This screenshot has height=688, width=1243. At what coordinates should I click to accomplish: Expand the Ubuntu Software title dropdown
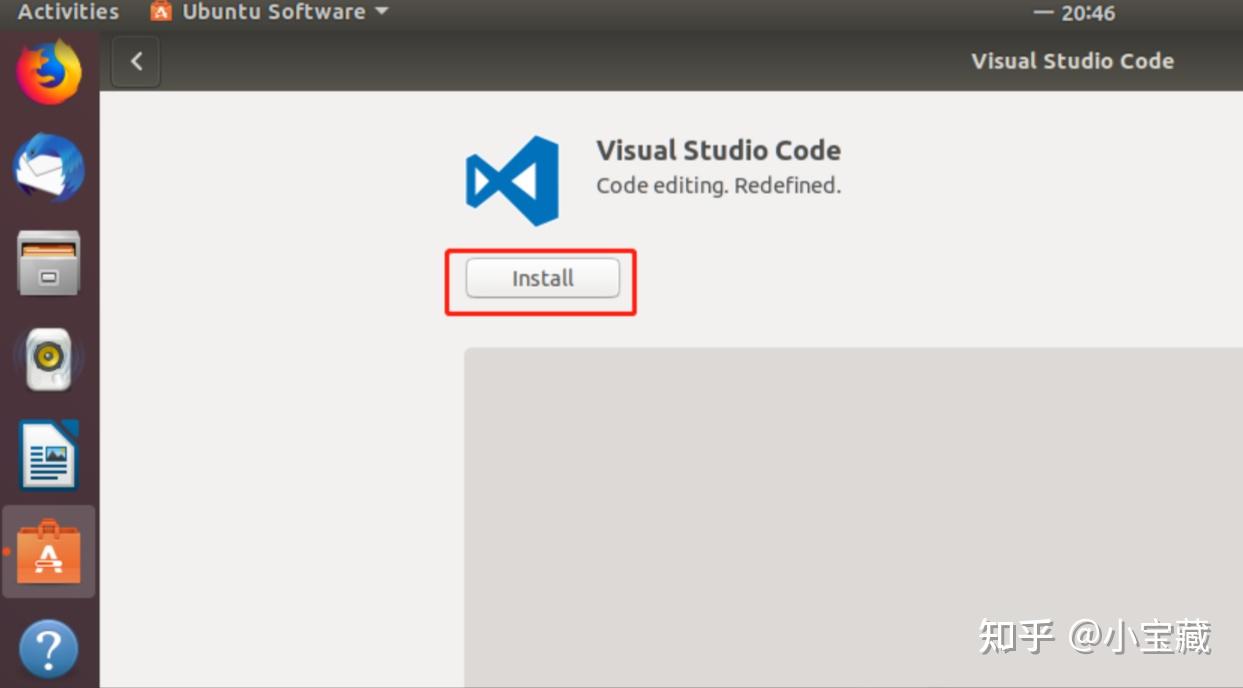click(x=379, y=12)
